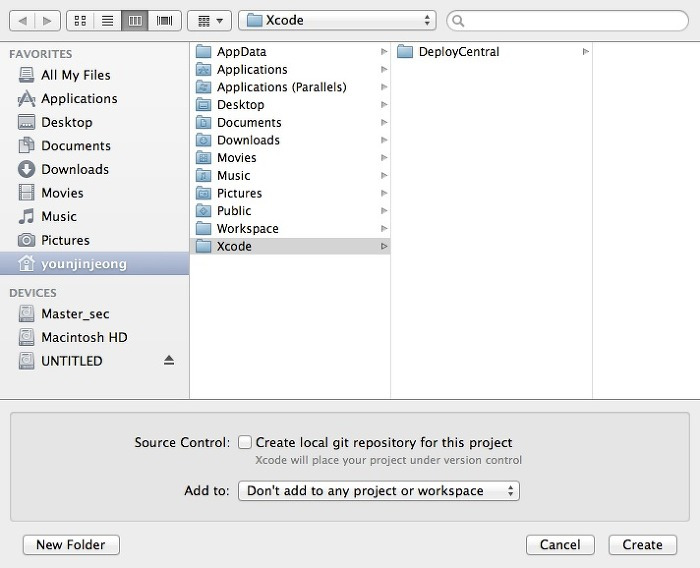
Task: Enable Create local git repository checkbox
Action: [245, 442]
